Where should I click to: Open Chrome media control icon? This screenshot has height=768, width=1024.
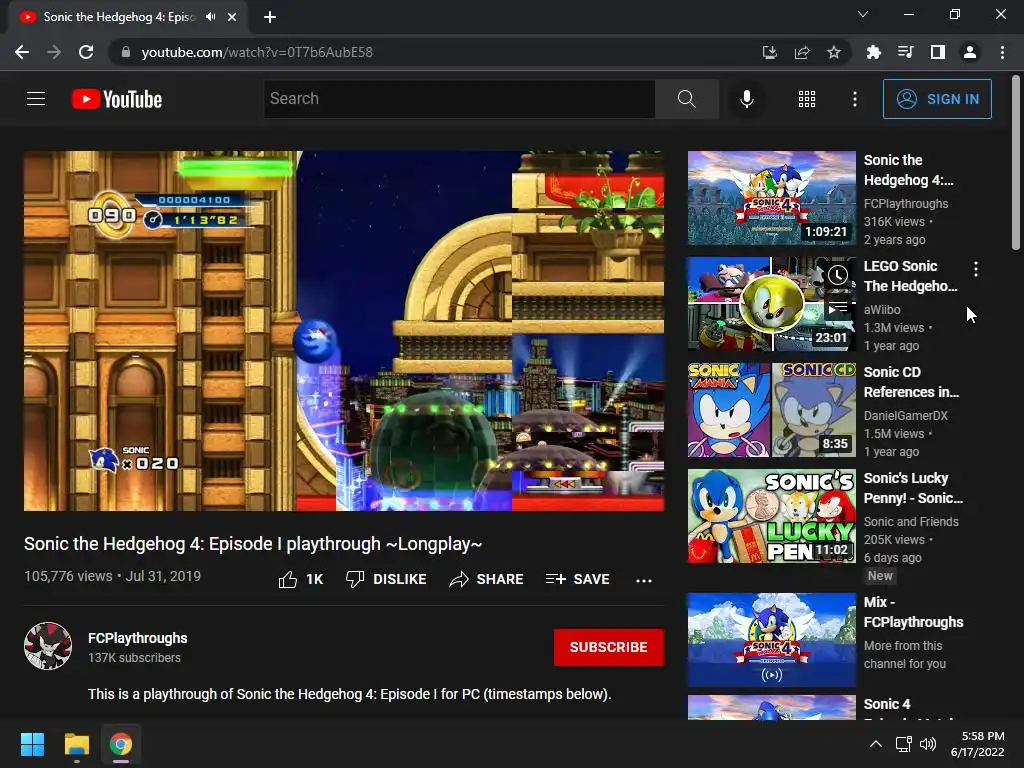point(905,52)
